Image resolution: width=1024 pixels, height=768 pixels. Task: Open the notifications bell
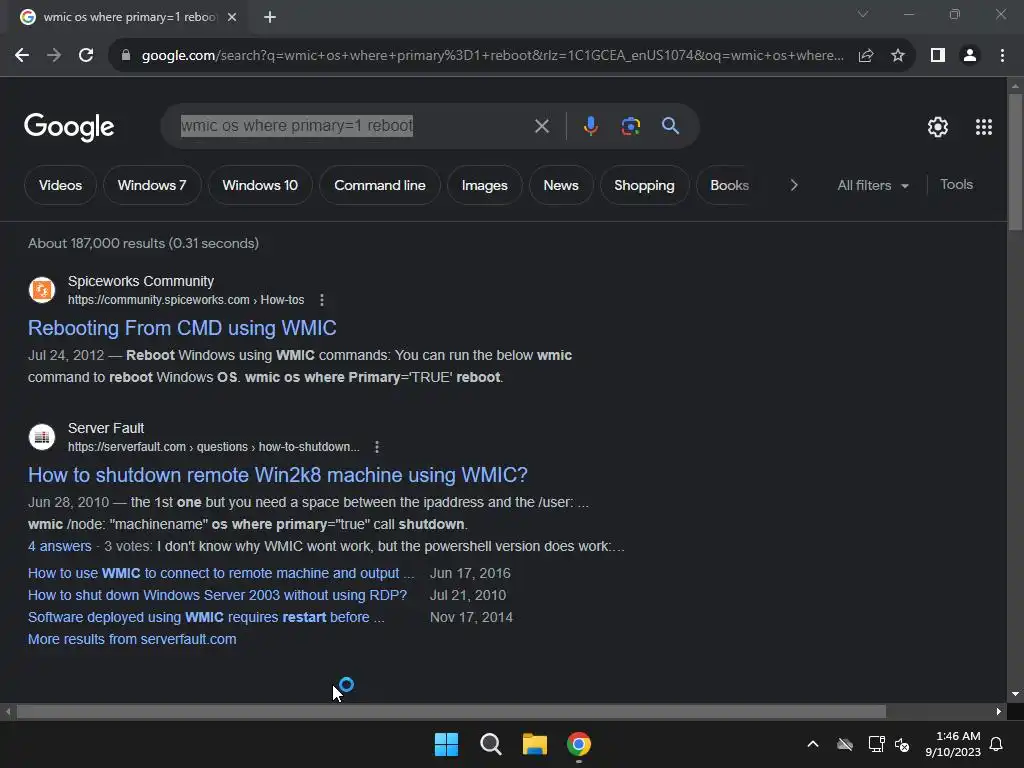(x=997, y=744)
